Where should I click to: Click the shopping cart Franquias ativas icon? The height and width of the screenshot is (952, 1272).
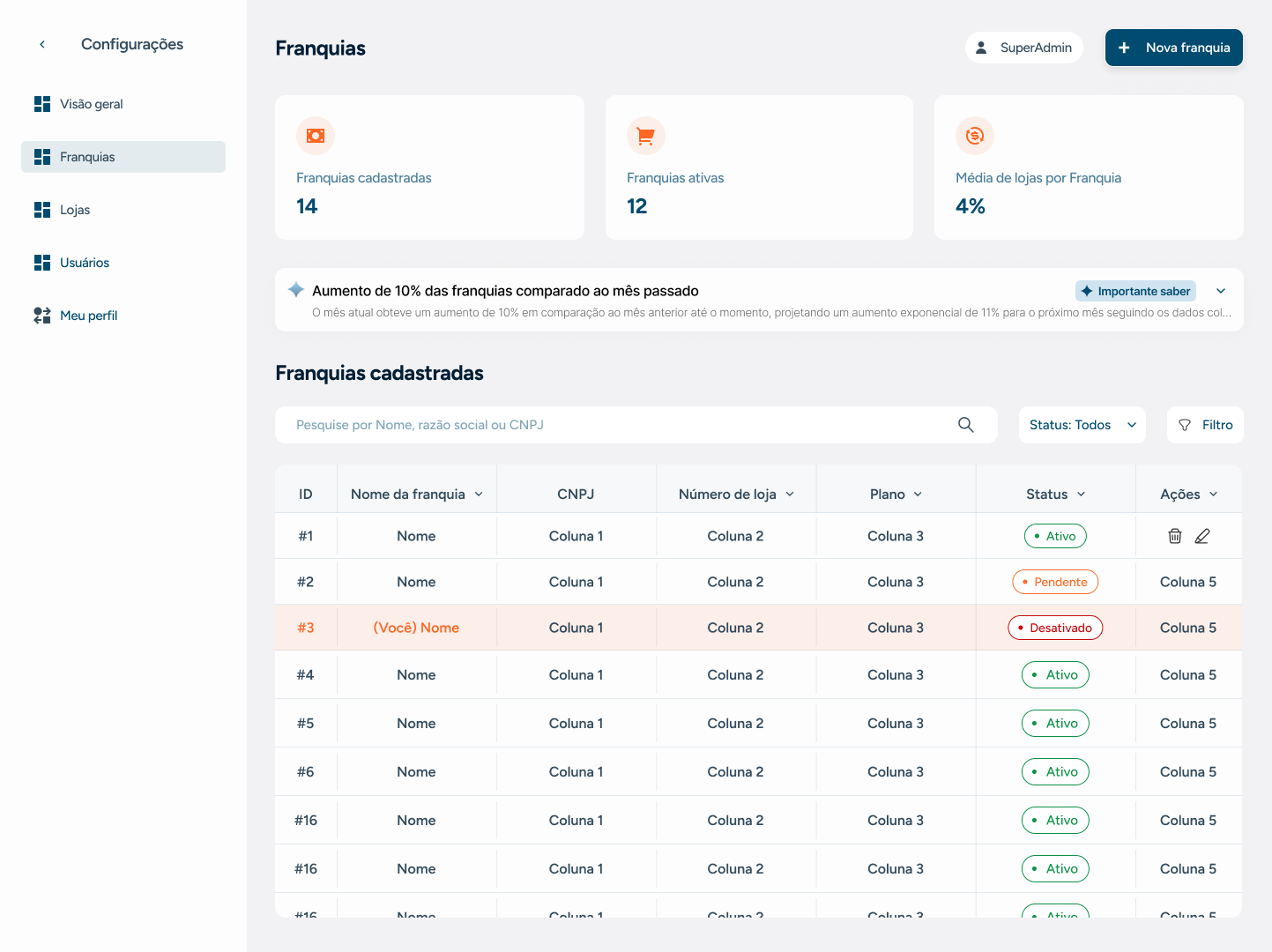[x=646, y=136]
